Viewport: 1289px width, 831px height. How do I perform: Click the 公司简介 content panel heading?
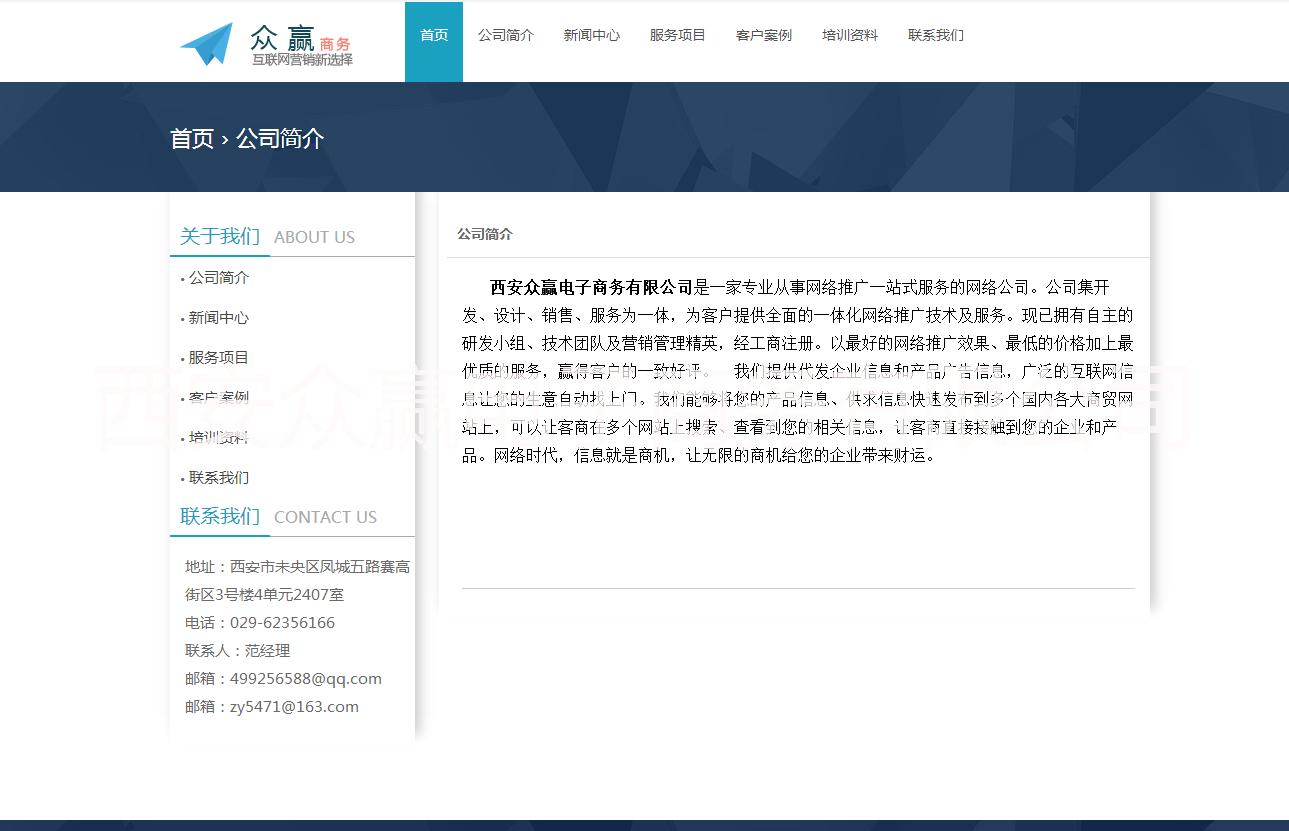(485, 234)
